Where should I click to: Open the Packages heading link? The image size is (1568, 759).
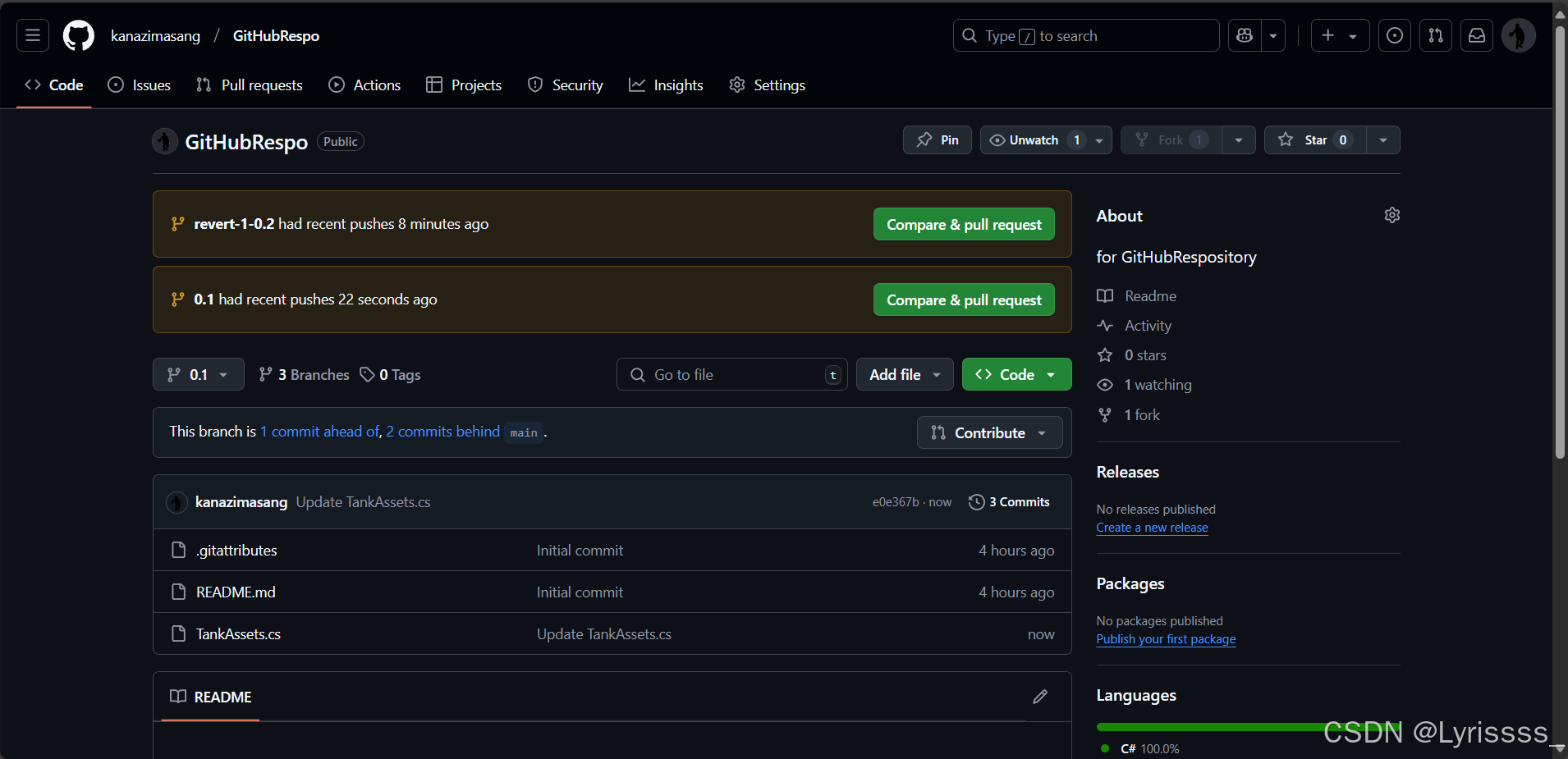pos(1130,584)
